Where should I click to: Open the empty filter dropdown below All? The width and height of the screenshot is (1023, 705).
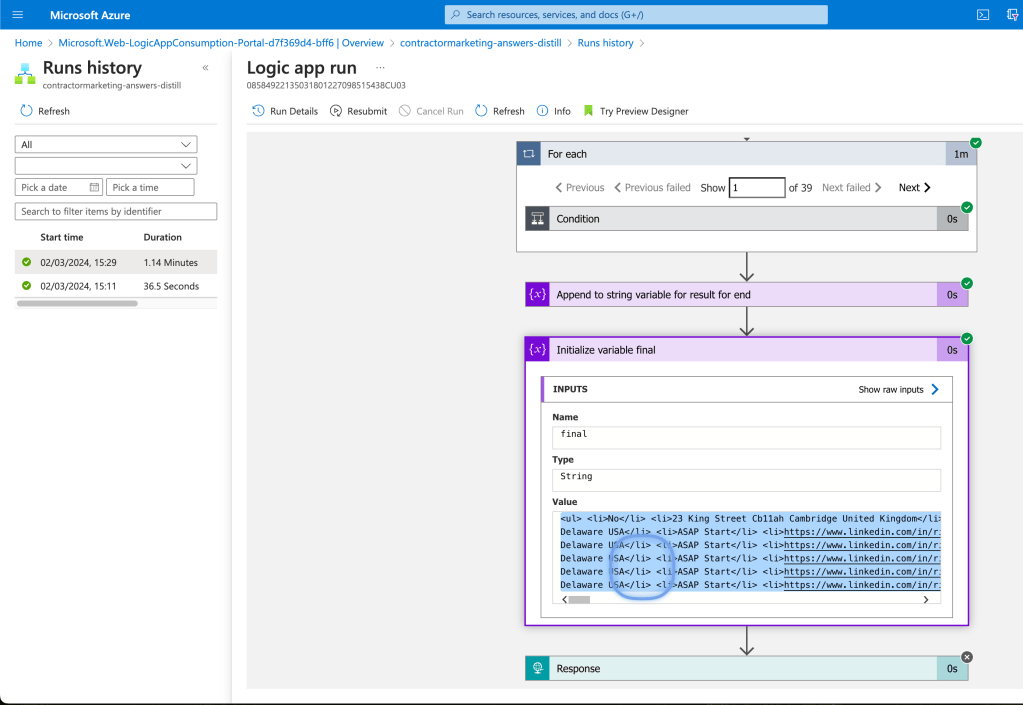[106, 166]
